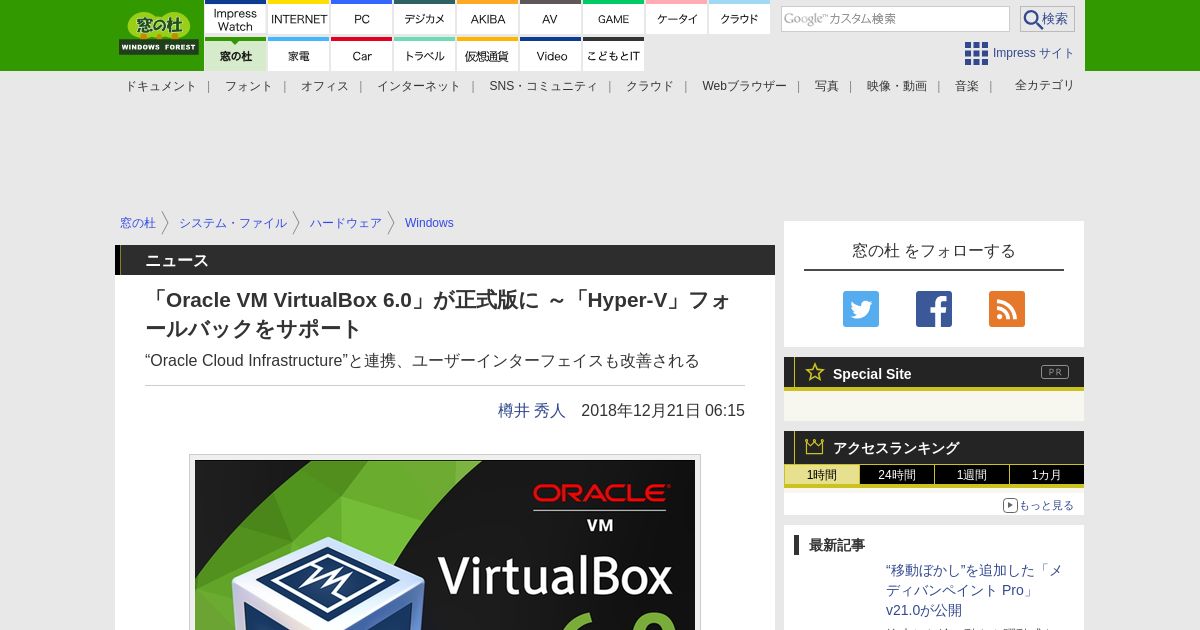The height and width of the screenshot is (630, 1200).
Task: Open the GAME site tab
Action: click(x=613, y=19)
